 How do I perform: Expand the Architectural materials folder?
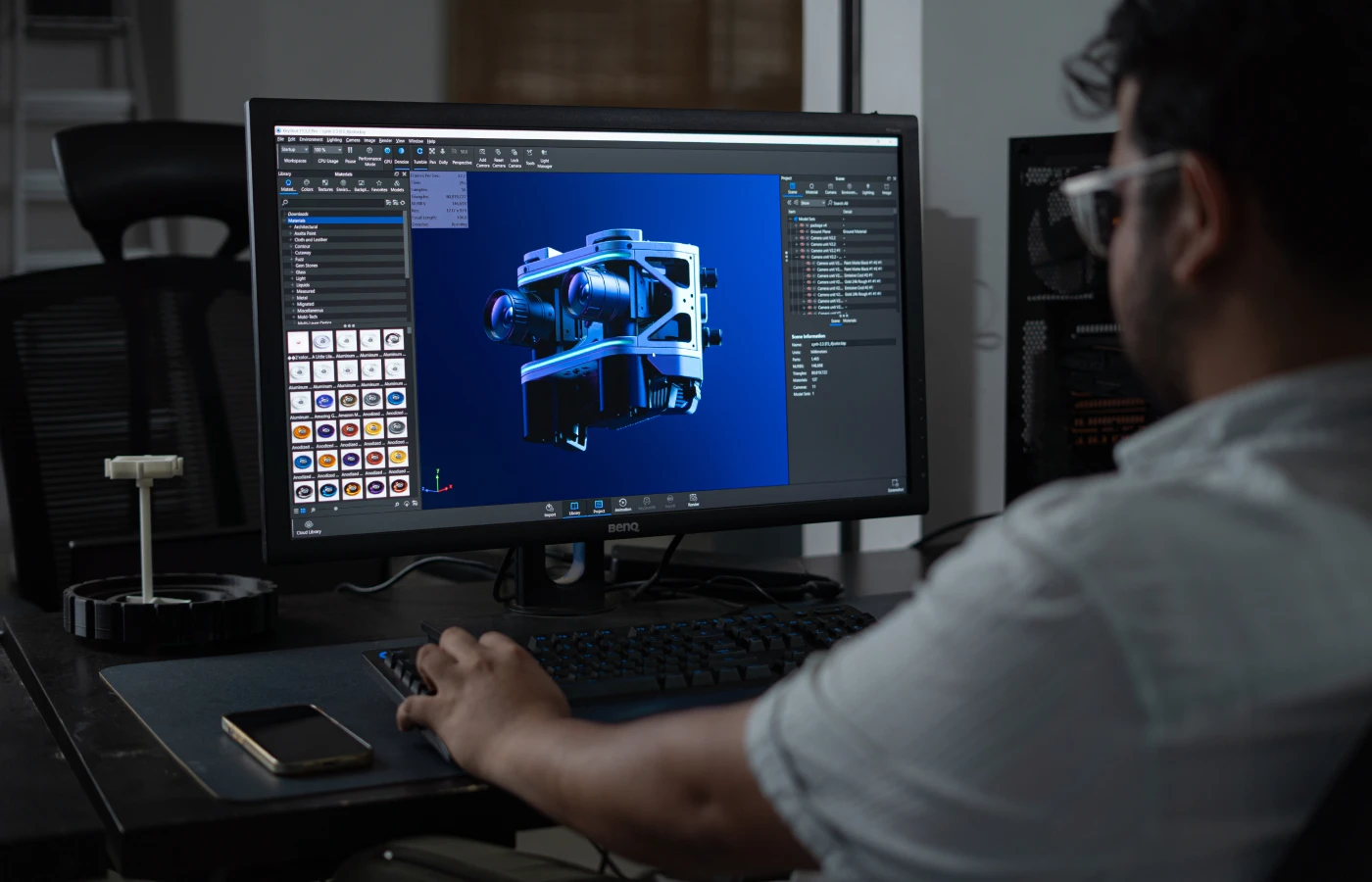pyautogui.click(x=290, y=227)
